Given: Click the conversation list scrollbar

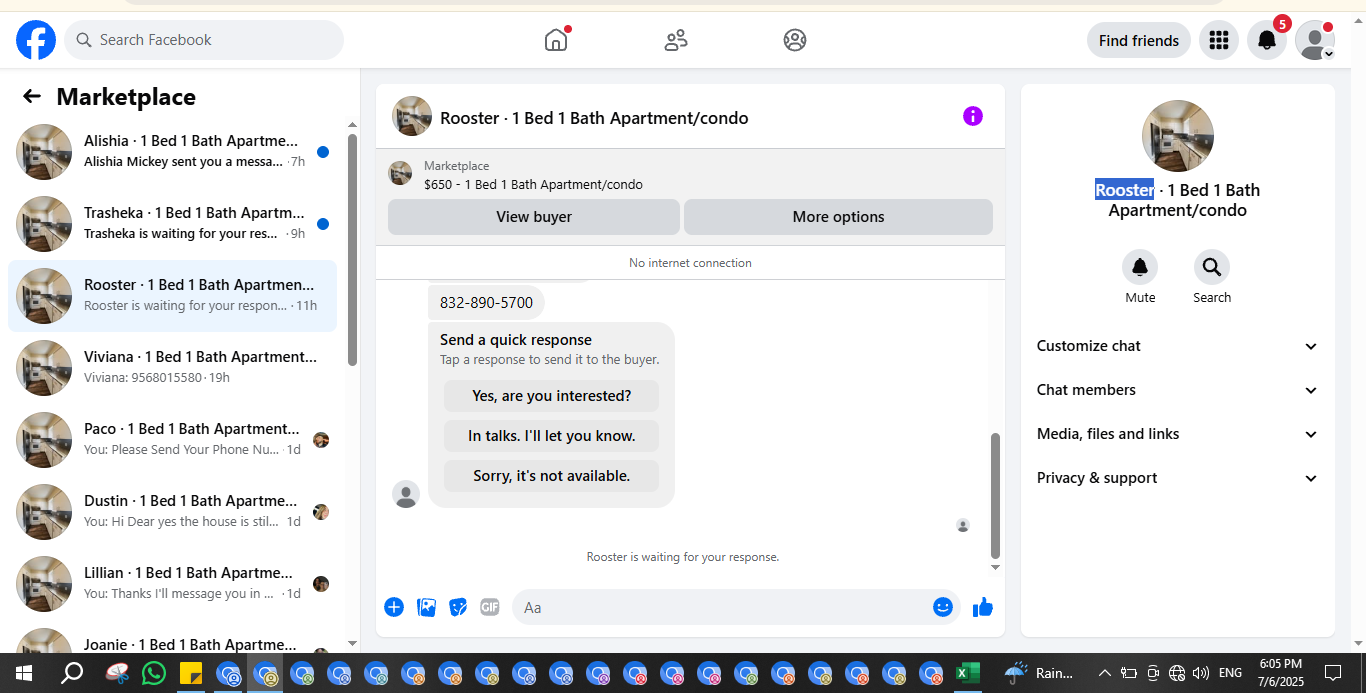Looking at the screenshot, I should pos(352,250).
